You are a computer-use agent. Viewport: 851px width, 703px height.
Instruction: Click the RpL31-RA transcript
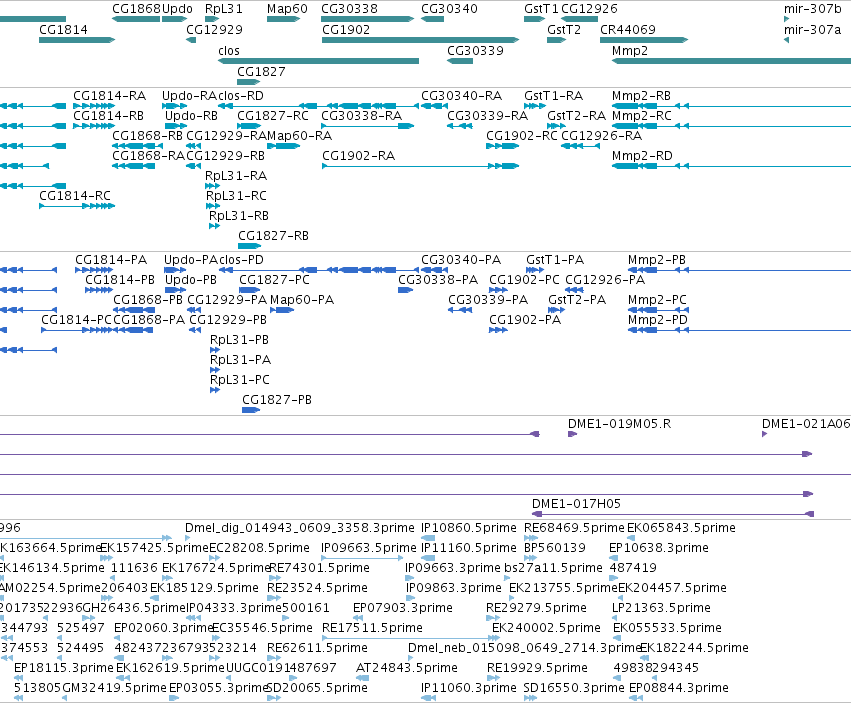pos(212,186)
